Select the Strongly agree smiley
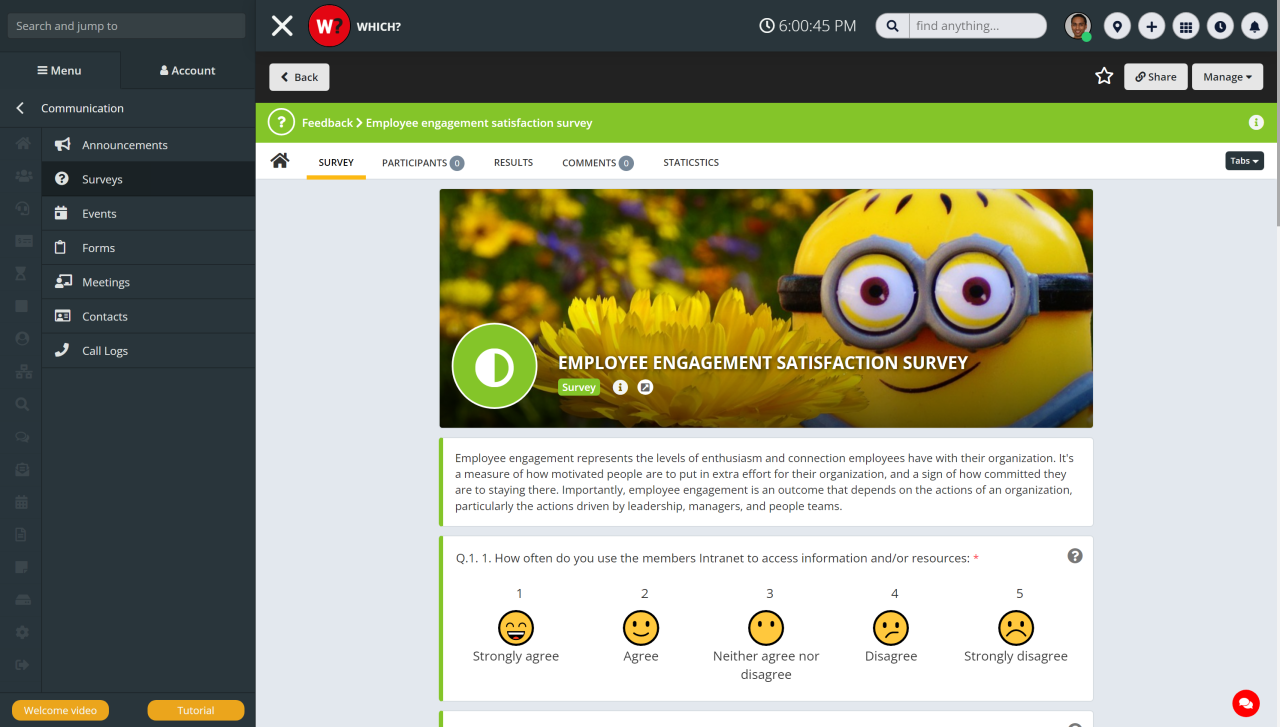Image resolution: width=1280 pixels, height=727 pixels. pyautogui.click(x=515, y=628)
